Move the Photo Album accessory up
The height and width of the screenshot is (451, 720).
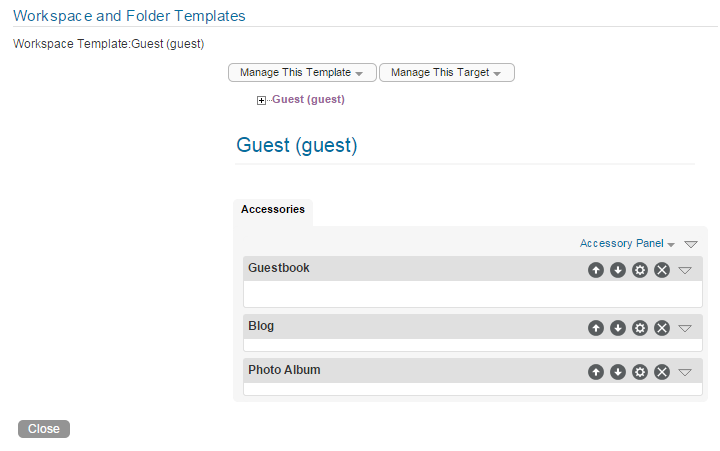click(596, 372)
